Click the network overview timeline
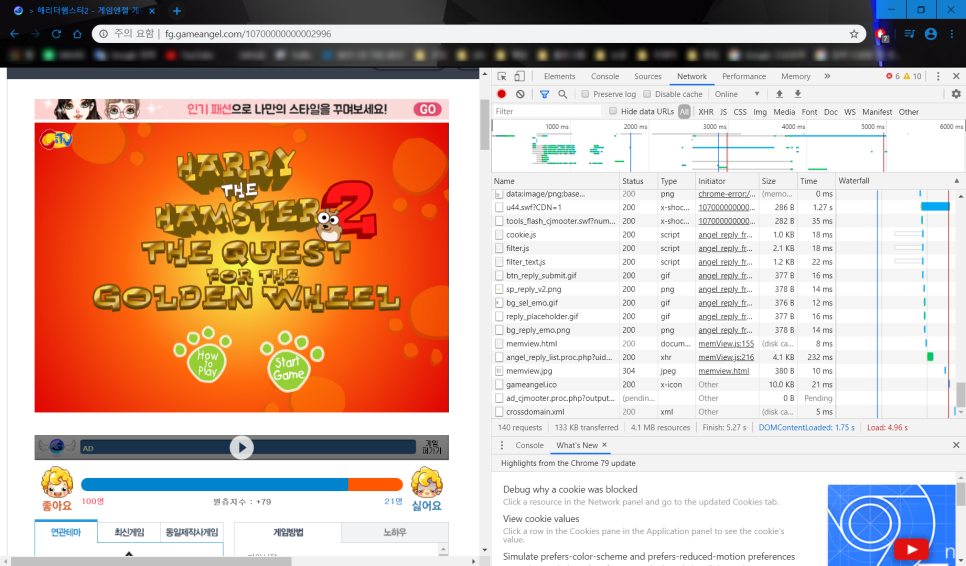Viewport: 966px width, 566px height. coord(728,147)
